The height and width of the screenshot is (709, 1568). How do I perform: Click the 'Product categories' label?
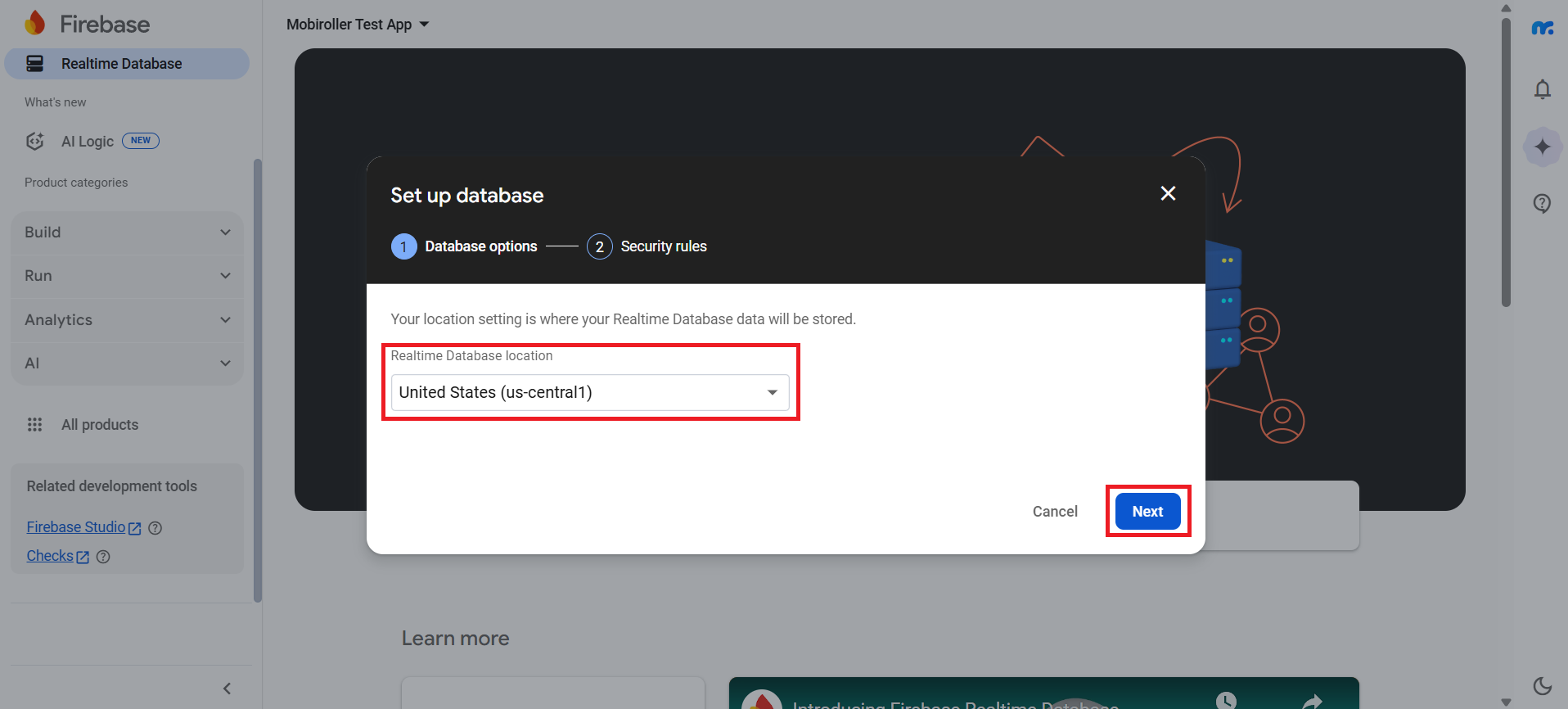[x=76, y=183]
